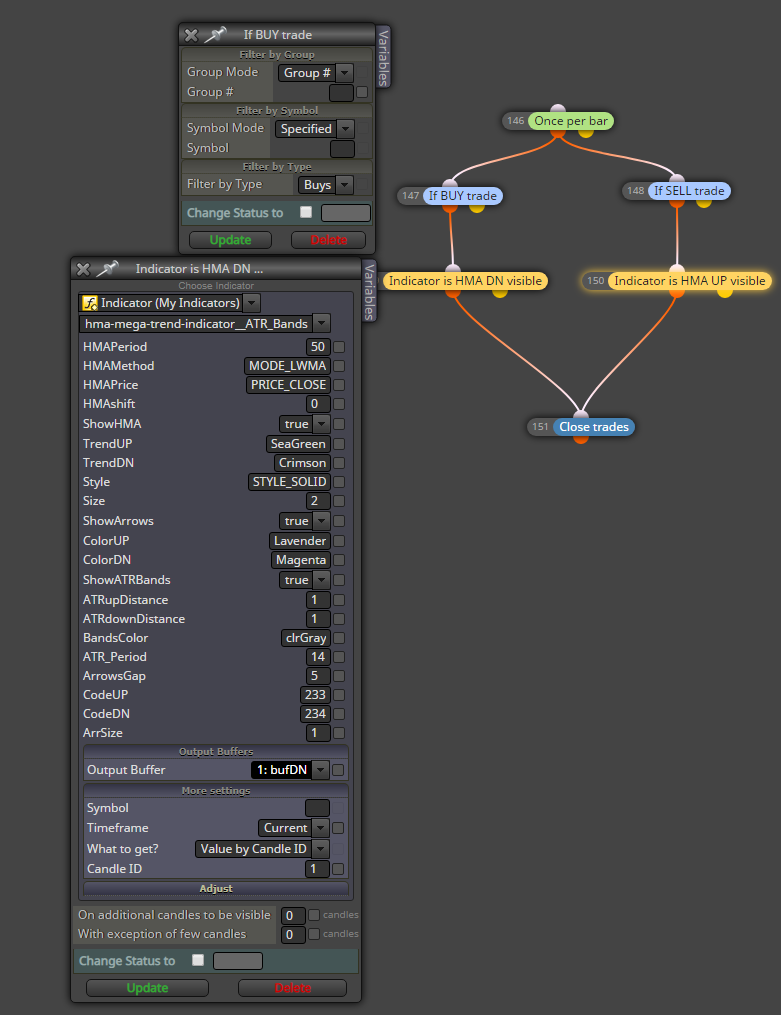Select Close trades node
Viewport: 781px width, 1015px height.
tap(594, 427)
